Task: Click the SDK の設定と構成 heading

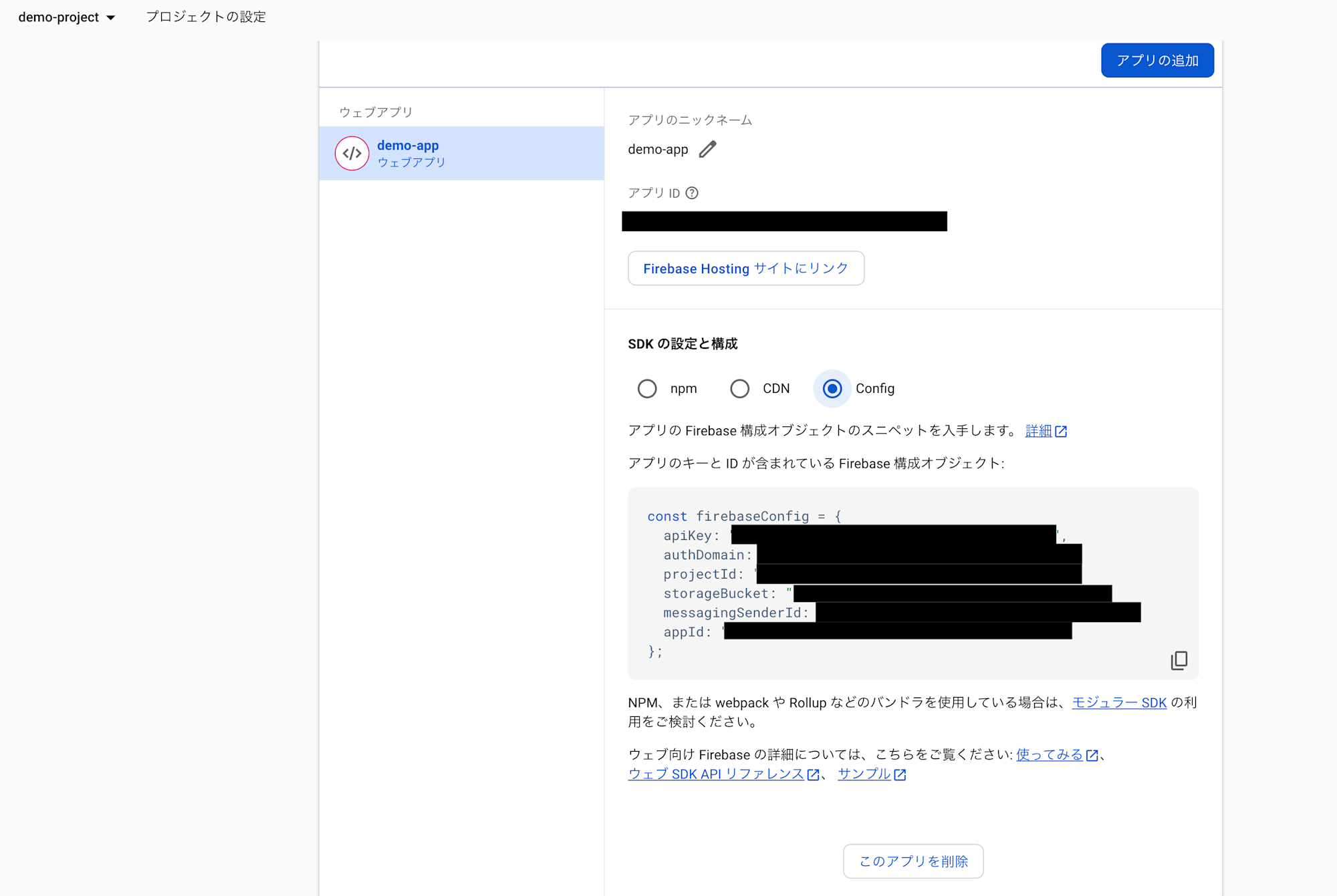Action: coord(683,343)
